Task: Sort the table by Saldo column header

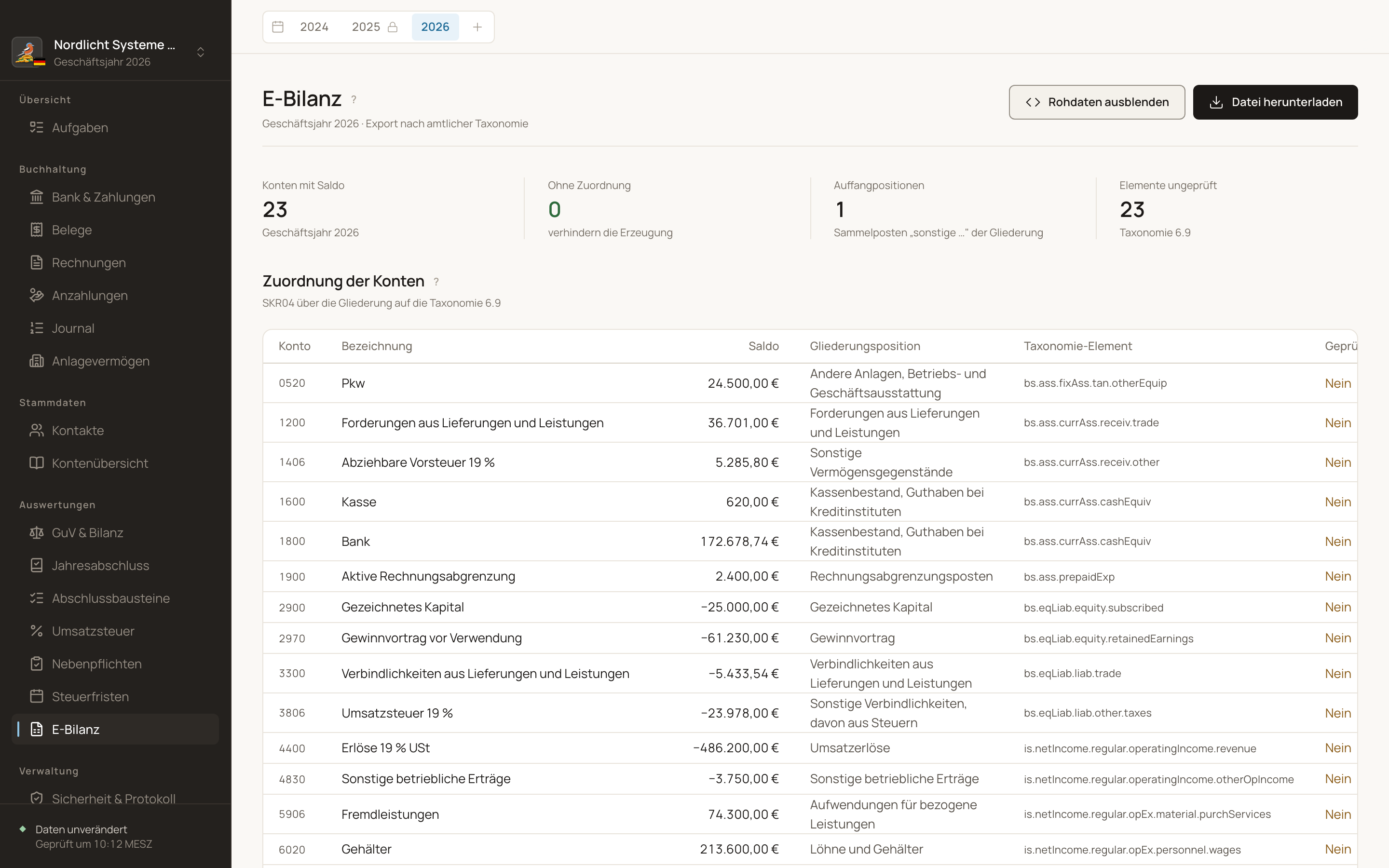Action: click(763, 346)
